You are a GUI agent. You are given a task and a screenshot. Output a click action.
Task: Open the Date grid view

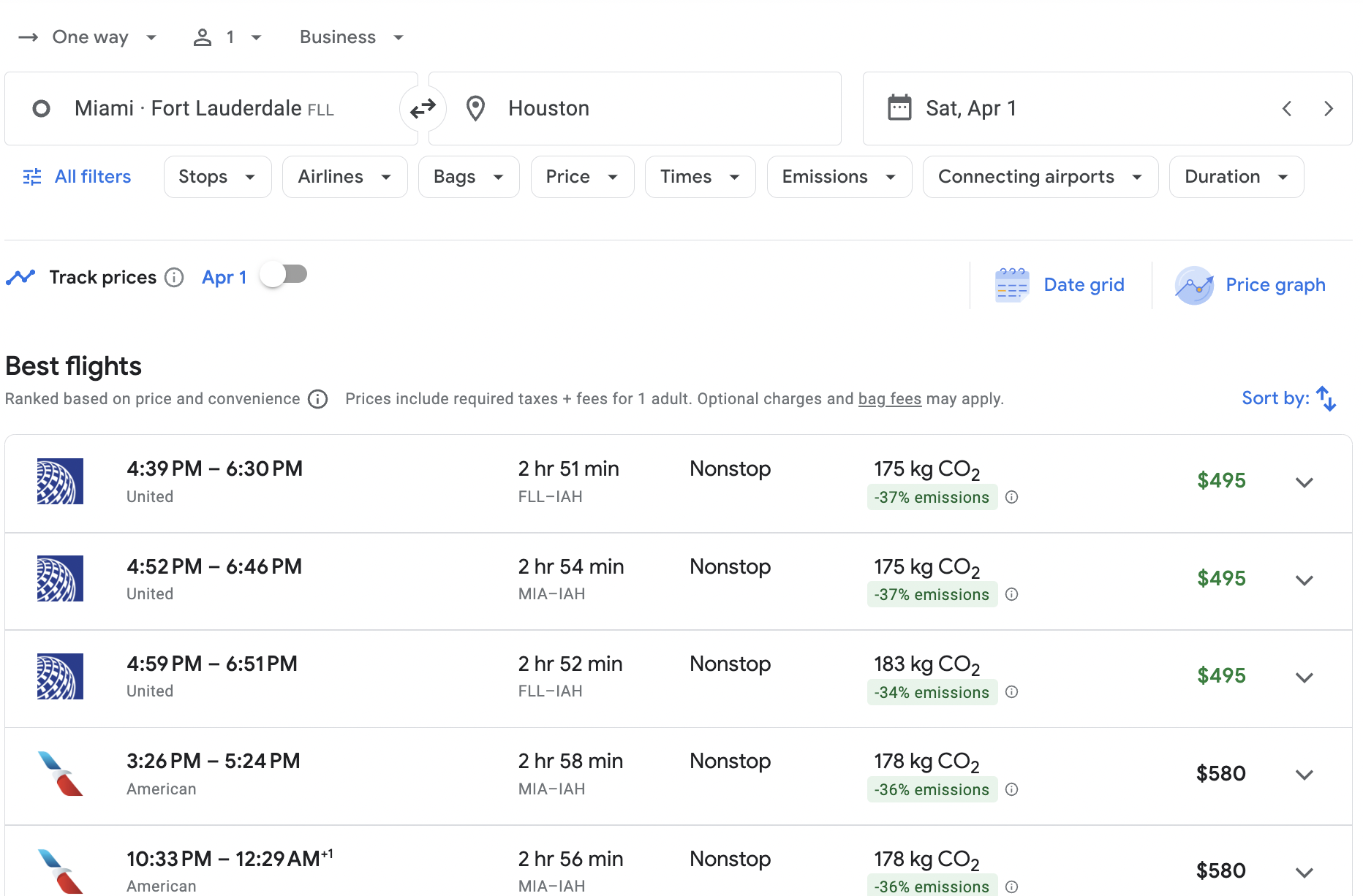click(1060, 285)
